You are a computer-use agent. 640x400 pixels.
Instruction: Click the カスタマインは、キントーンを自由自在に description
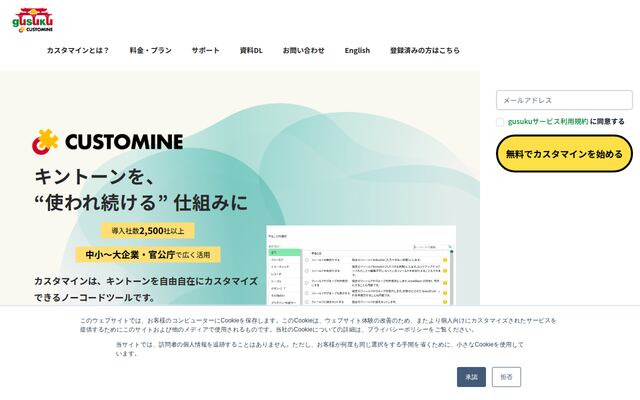click(x=146, y=289)
